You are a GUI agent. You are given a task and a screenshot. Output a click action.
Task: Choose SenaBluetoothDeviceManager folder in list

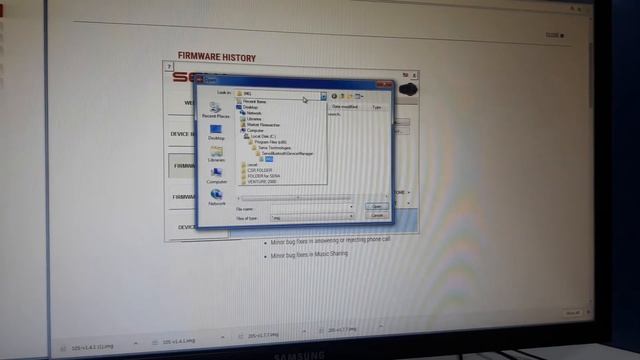point(284,153)
